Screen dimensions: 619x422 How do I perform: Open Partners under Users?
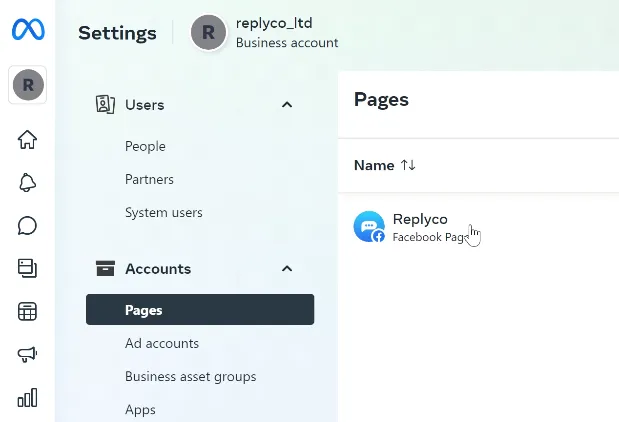[149, 180]
